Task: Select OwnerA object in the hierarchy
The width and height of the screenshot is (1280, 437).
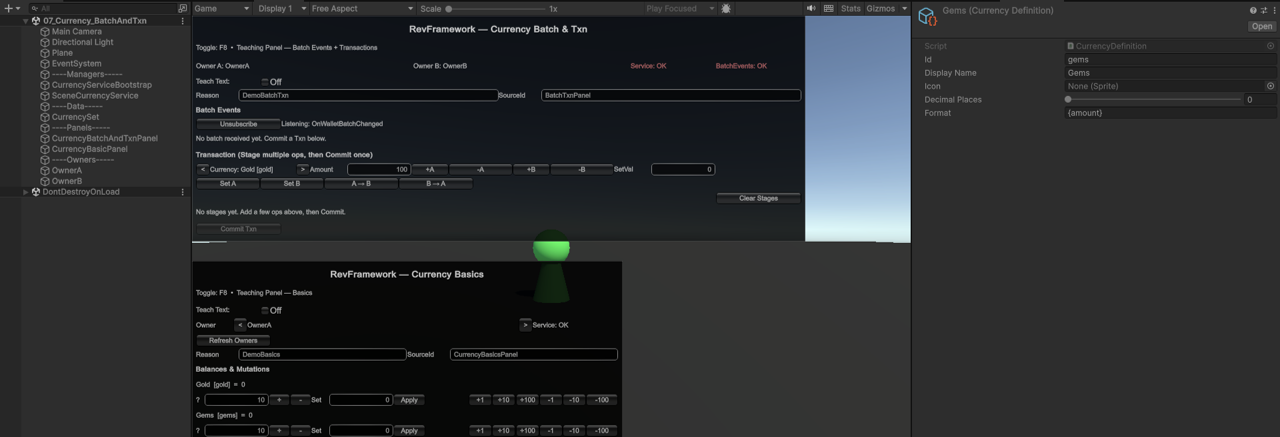Action: pos(67,171)
